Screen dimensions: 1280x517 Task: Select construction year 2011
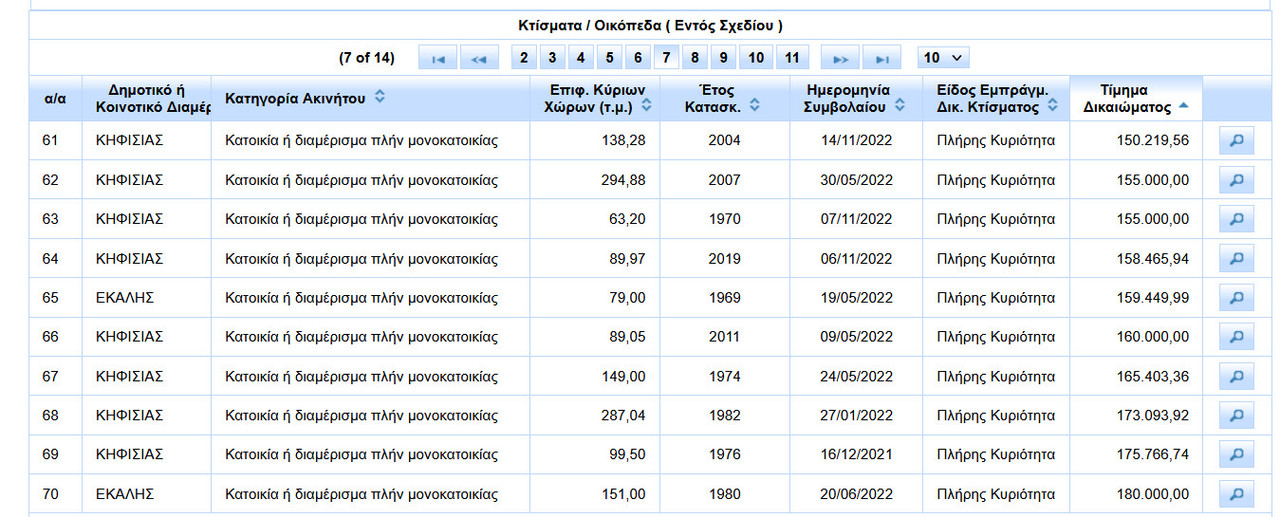pyautogui.click(x=724, y=337)
